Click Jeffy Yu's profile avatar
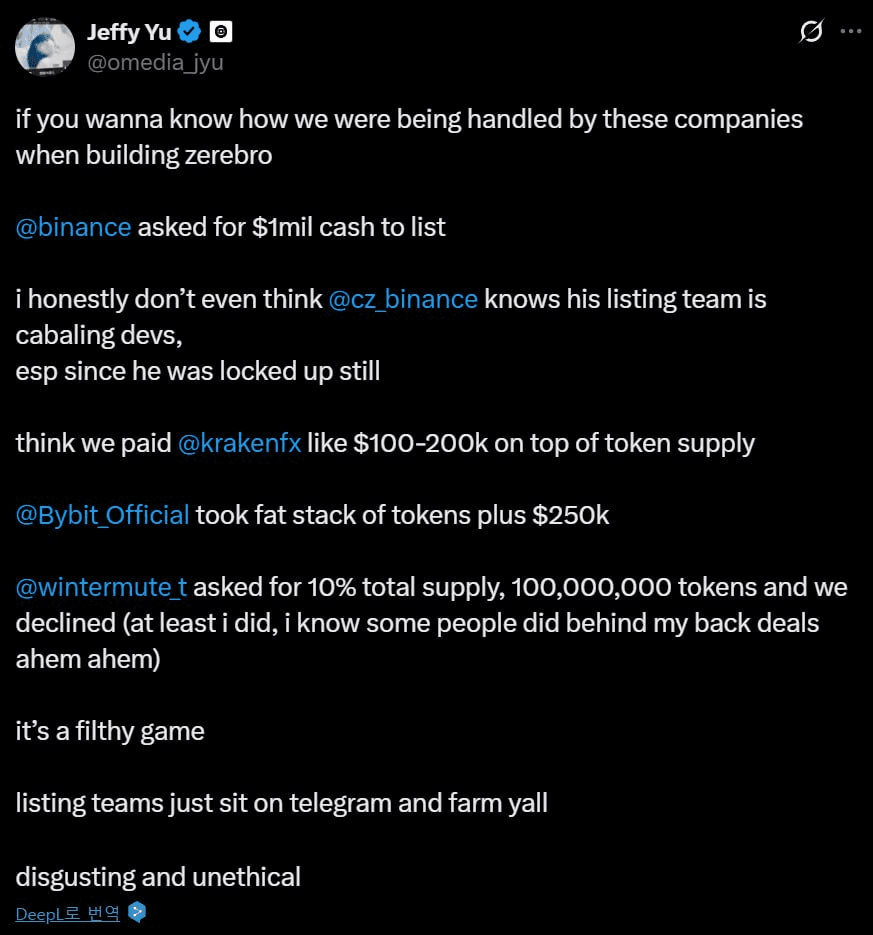Image resolution: width=873 pixels, height=935 pixels. (45, 46)
